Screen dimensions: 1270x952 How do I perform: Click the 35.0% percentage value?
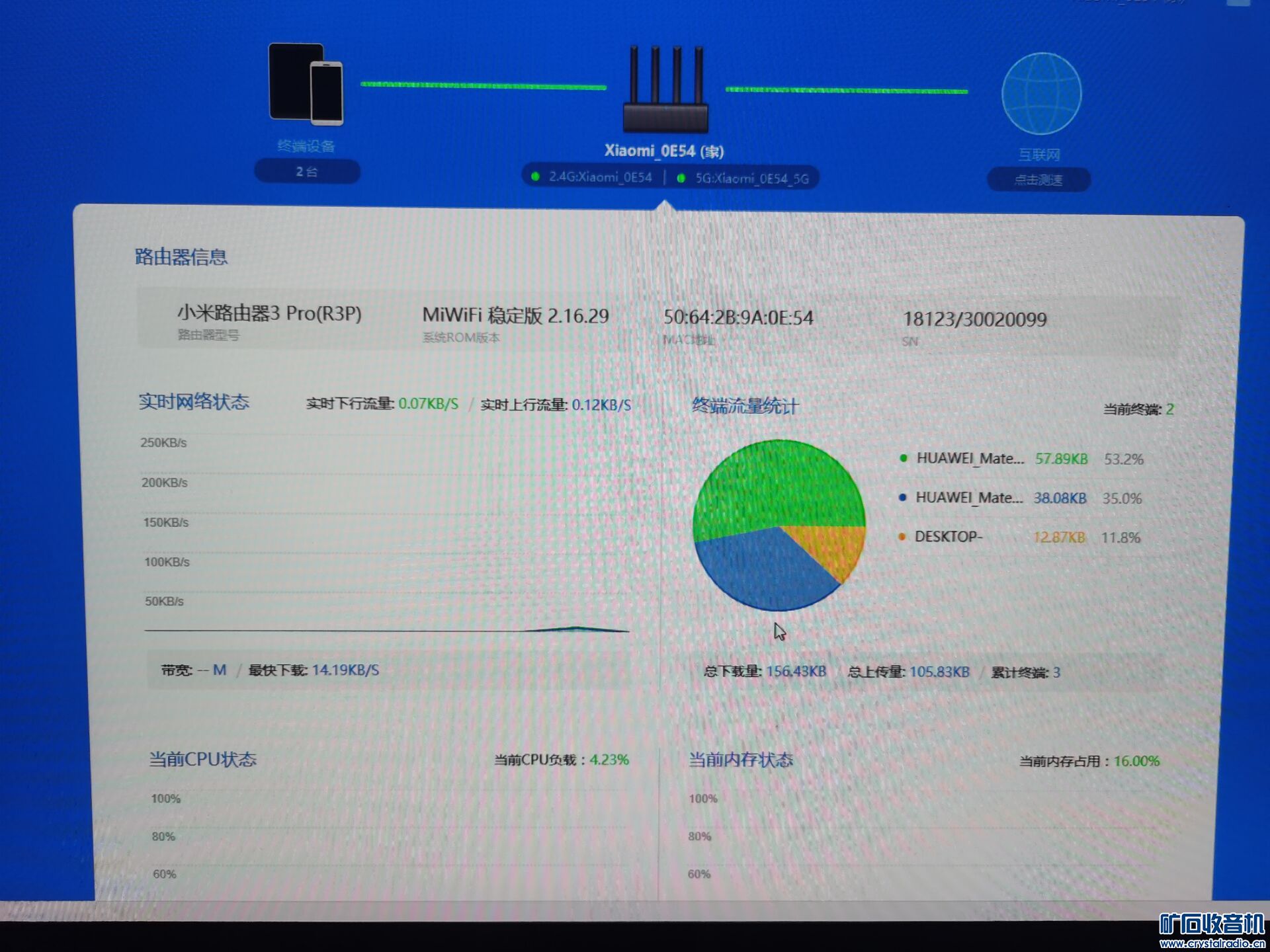coord(1122,498)
